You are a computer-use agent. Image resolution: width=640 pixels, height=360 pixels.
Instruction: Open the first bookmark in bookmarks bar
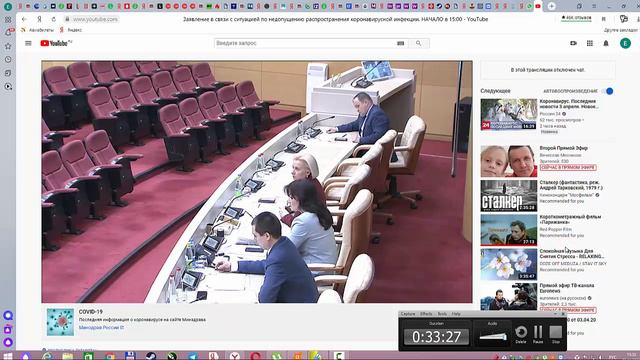37,30
